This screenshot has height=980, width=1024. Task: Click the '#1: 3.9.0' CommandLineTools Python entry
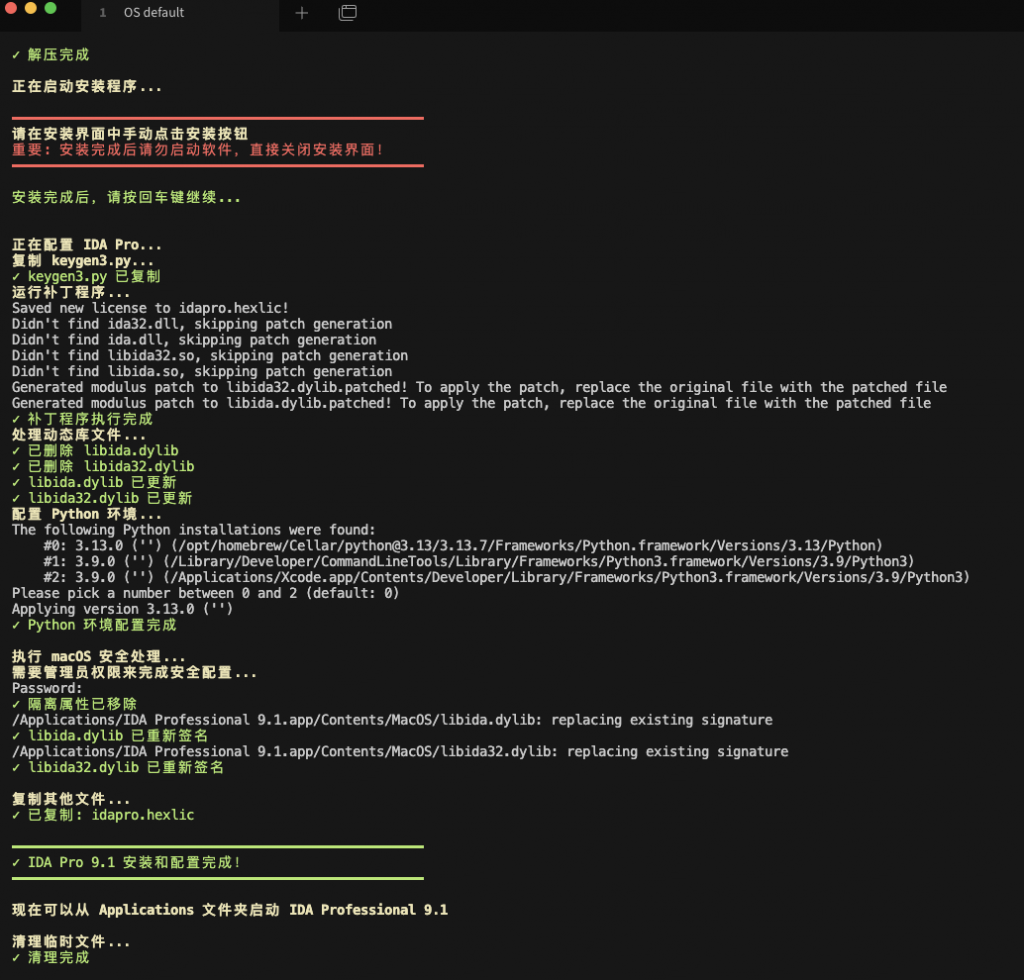(x=479, y=561)
